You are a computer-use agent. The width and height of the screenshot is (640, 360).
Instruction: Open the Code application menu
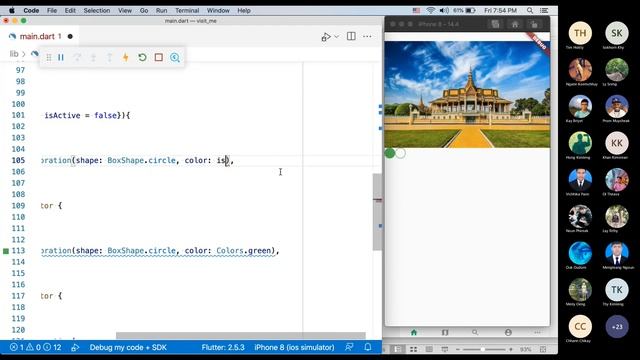tap(31, 11)
